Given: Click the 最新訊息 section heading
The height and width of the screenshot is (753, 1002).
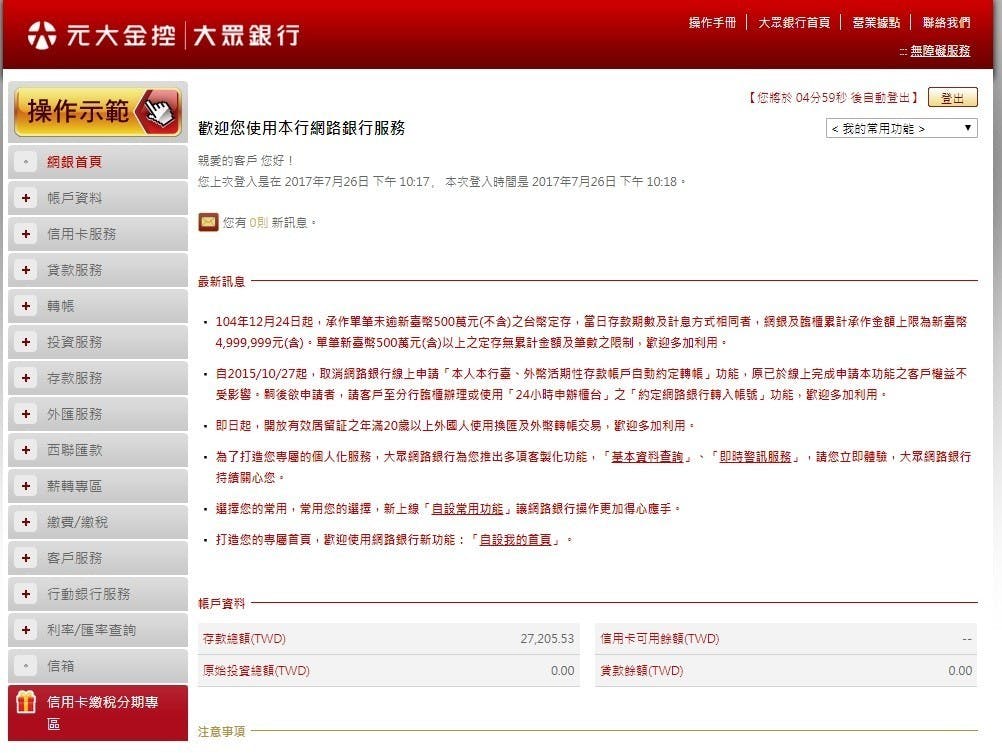Looking at the screenshot, I should point(221,281).
